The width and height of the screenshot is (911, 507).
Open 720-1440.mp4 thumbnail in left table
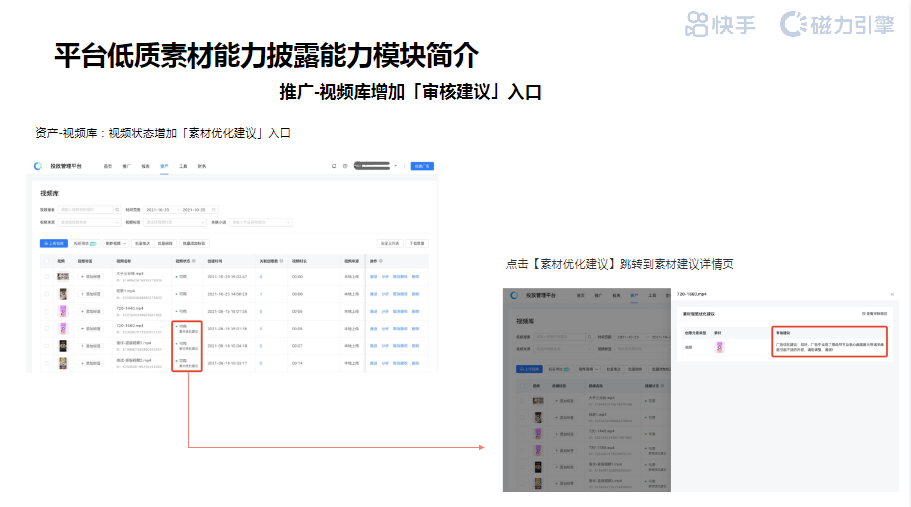coord(63,311)
